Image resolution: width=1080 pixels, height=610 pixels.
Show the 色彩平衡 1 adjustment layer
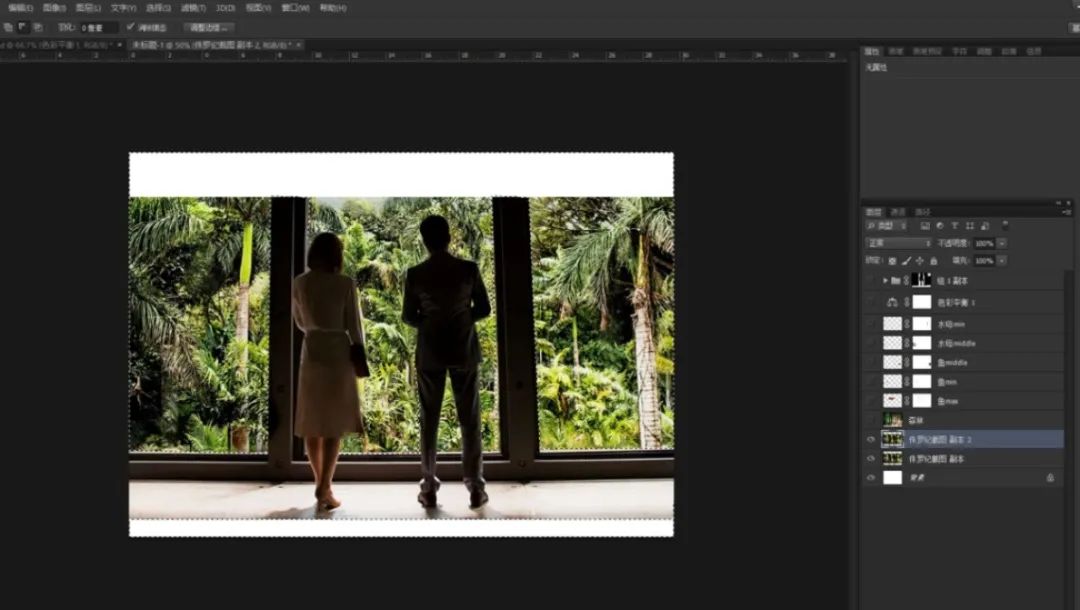(x=871, y=302)
